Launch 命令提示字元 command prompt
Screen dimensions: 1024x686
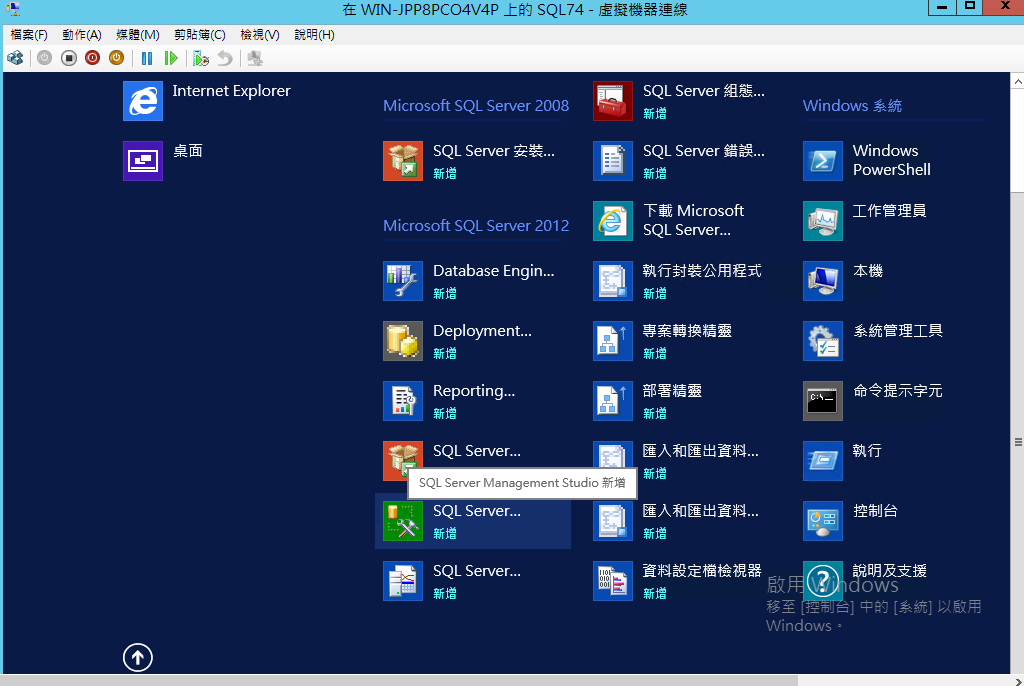click(873, 401)
